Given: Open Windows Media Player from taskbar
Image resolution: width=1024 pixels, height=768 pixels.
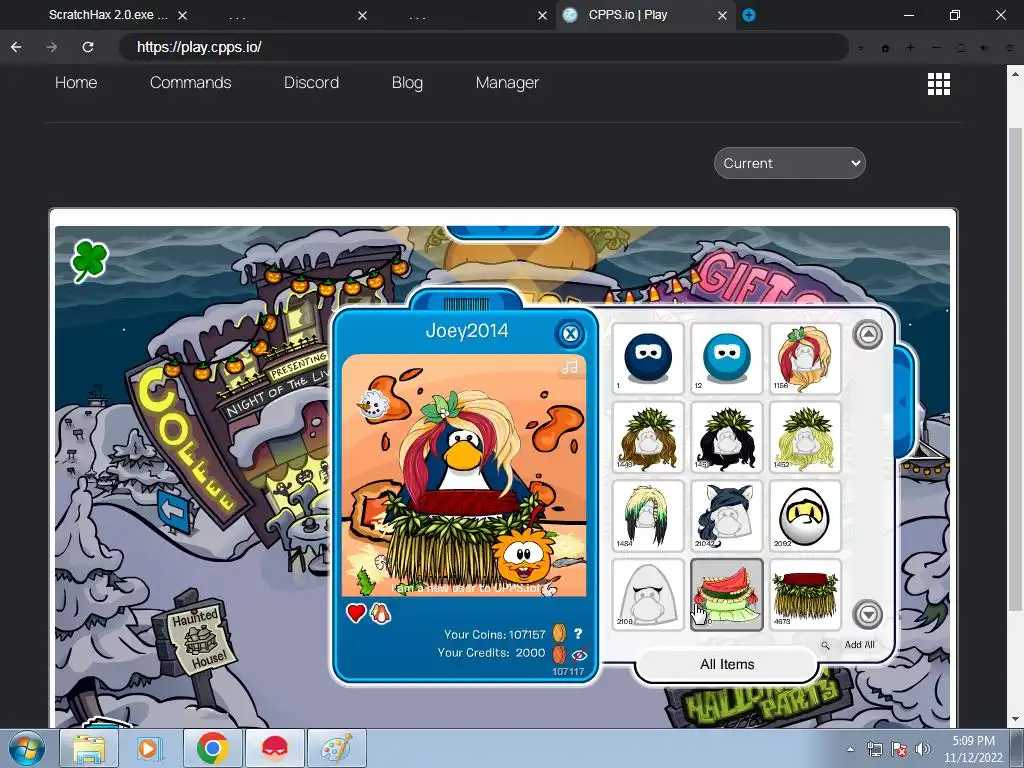Looking at the screenshot, I should [150, 748].
